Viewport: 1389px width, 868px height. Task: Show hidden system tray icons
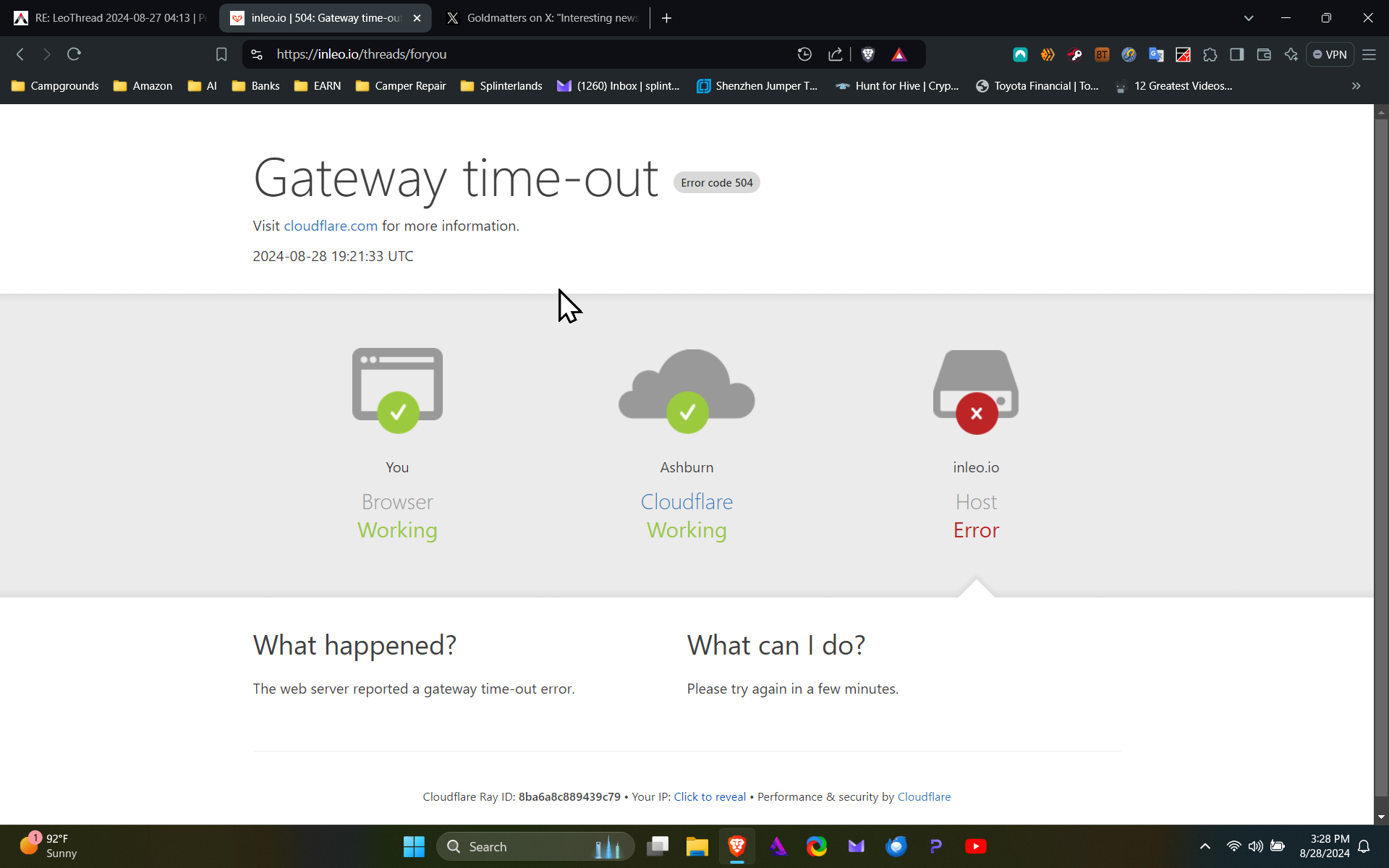[1205, 846]
